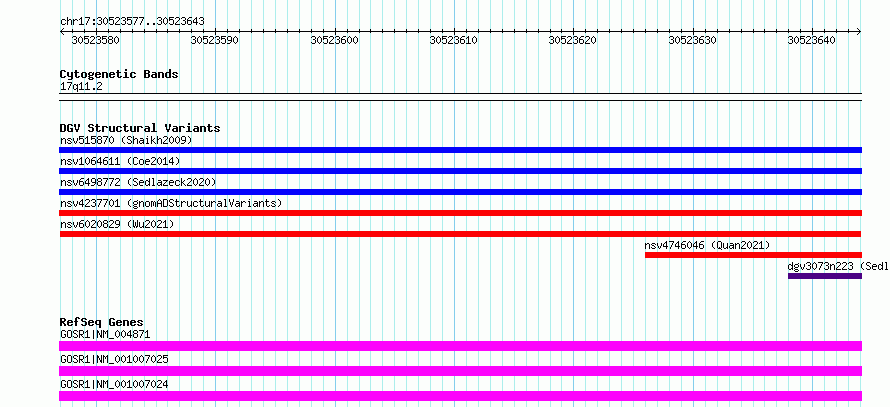Select the nsv1064611 (Coe2014) variant bar

tap(460, 171)
